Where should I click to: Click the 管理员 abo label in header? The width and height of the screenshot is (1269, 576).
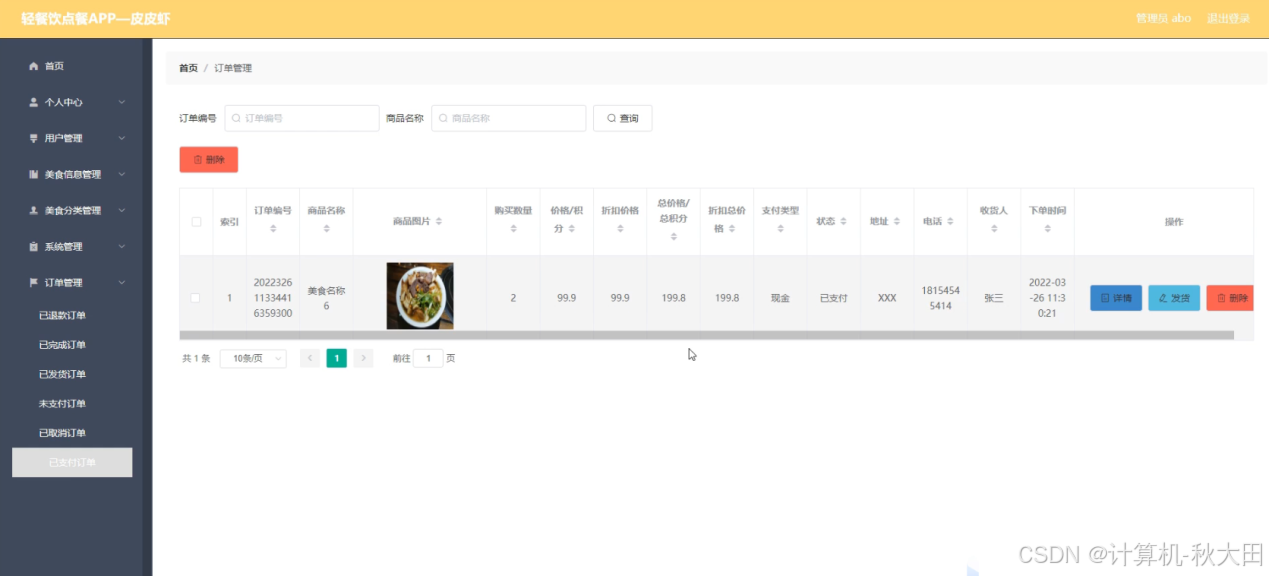point(1163,18)
